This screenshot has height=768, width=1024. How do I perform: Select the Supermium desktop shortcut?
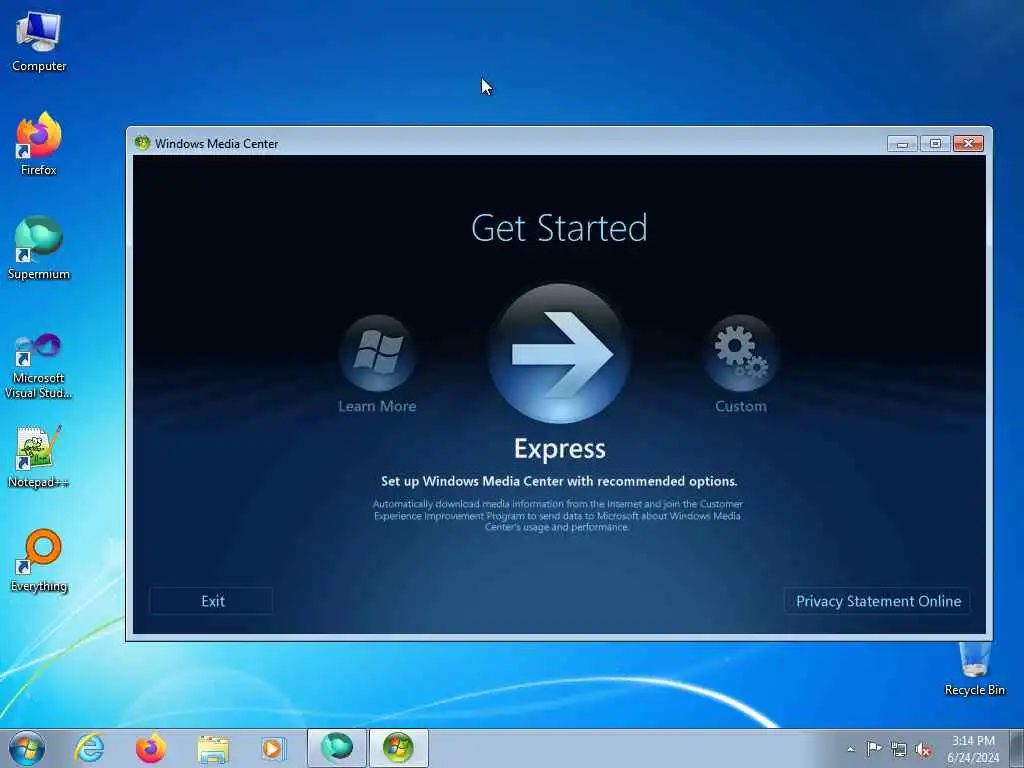click(39, 248)
